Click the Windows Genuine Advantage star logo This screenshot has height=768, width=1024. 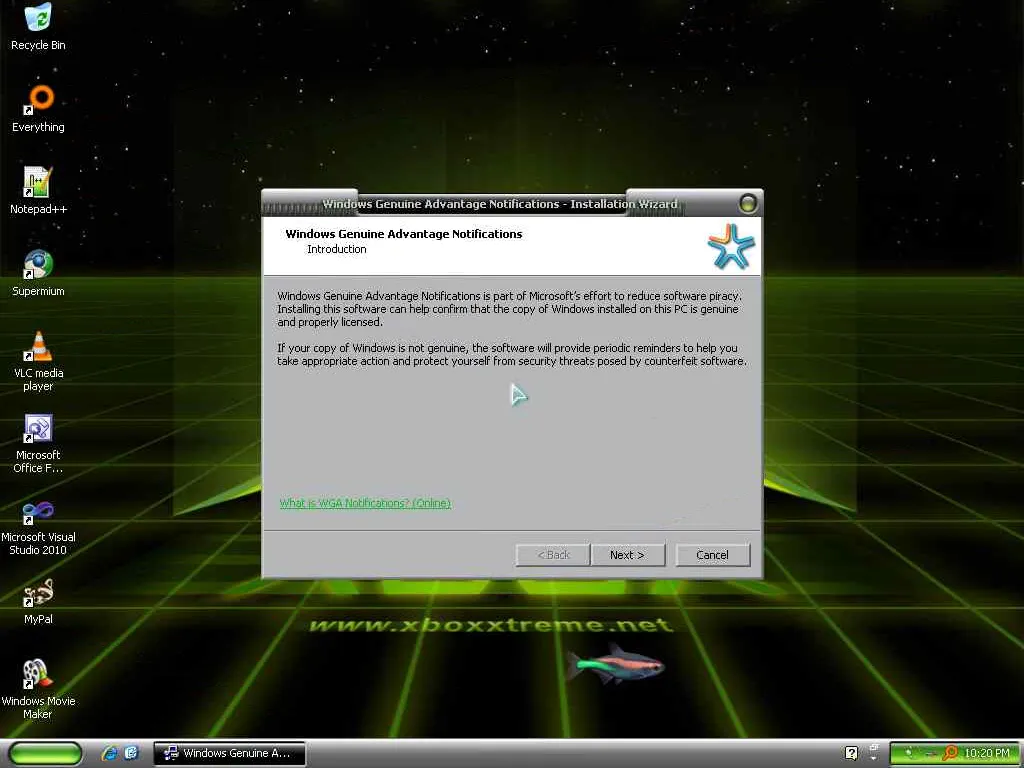point(731,246)
